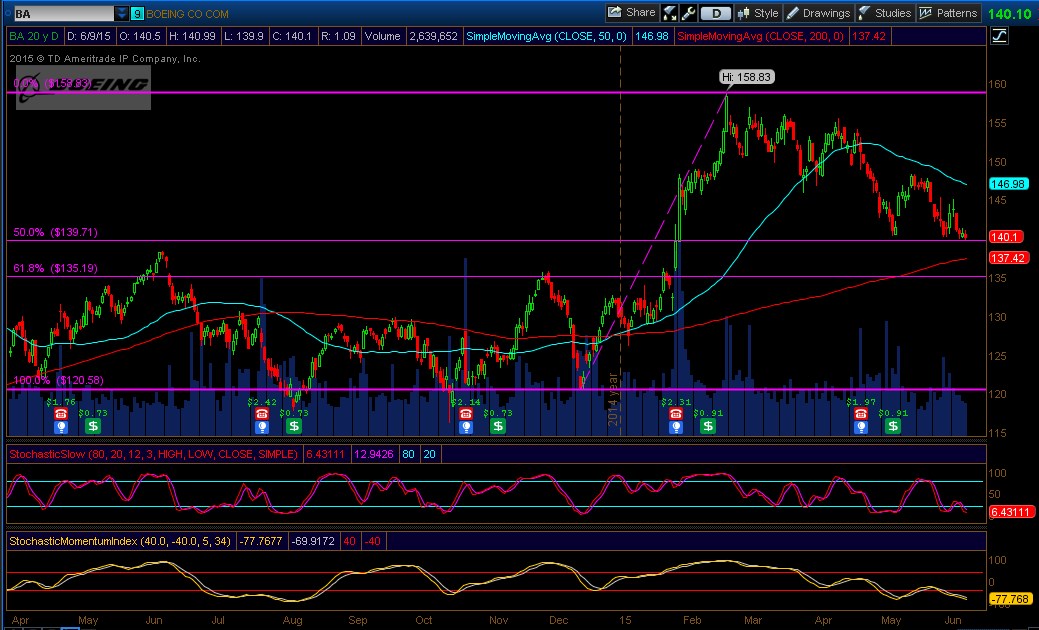1039x630 pixels.
Task: Click the 6.43111 stochastic axis tag
Action: 1011,511
